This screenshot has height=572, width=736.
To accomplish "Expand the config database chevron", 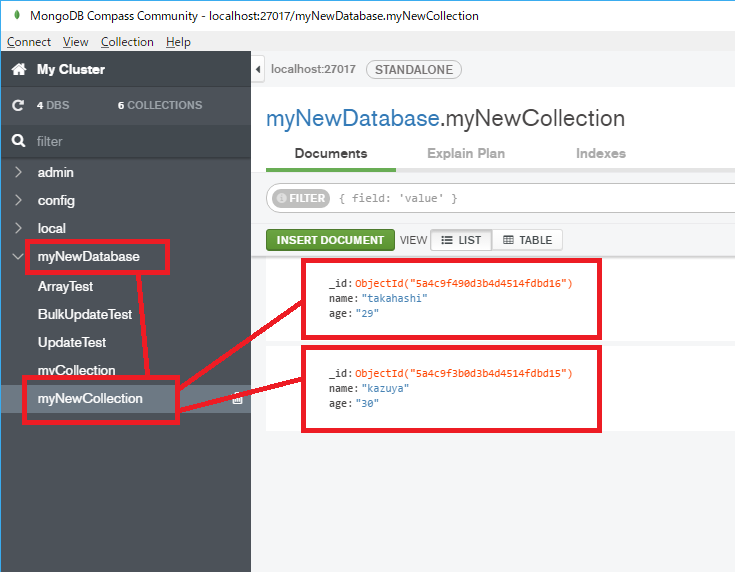I will coord(18,200).
